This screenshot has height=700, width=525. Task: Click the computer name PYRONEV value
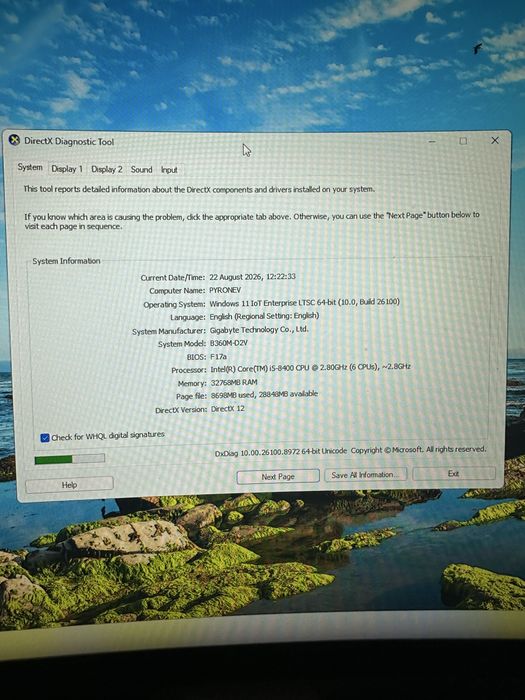coord(225,290)
